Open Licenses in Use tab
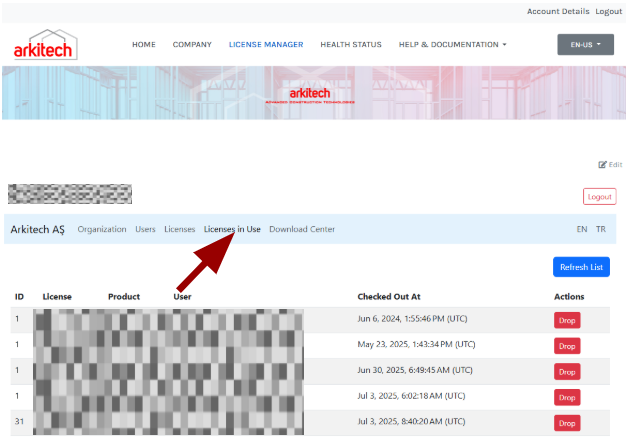The height and width of the screenshot is (440, 627). coord(232,229)
